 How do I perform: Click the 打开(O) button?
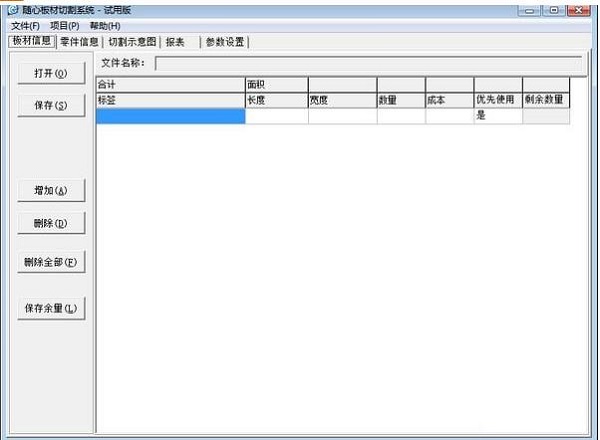pos(51,73)
